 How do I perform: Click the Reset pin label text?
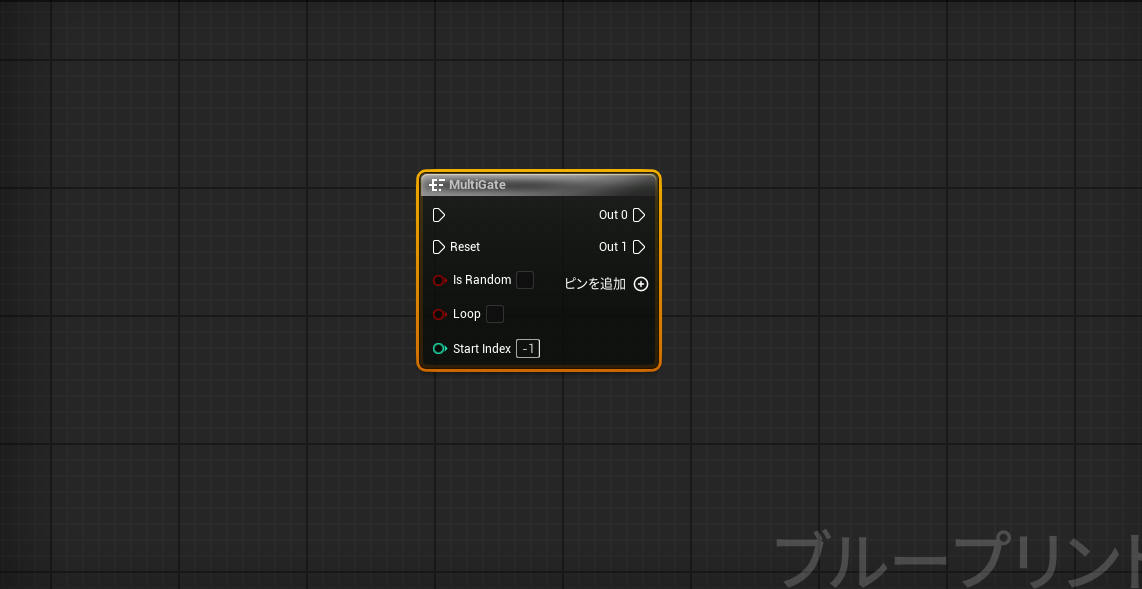click(466, 247)
